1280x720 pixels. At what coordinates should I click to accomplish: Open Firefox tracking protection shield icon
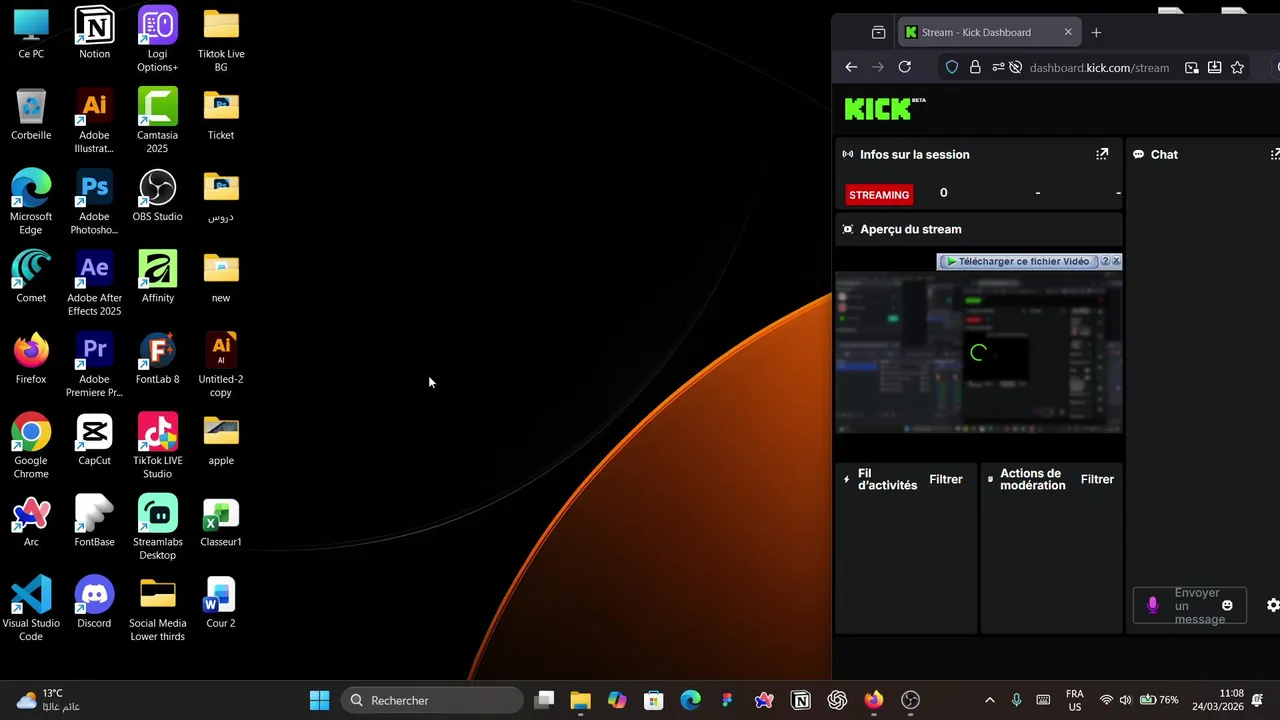click(952, 67)
